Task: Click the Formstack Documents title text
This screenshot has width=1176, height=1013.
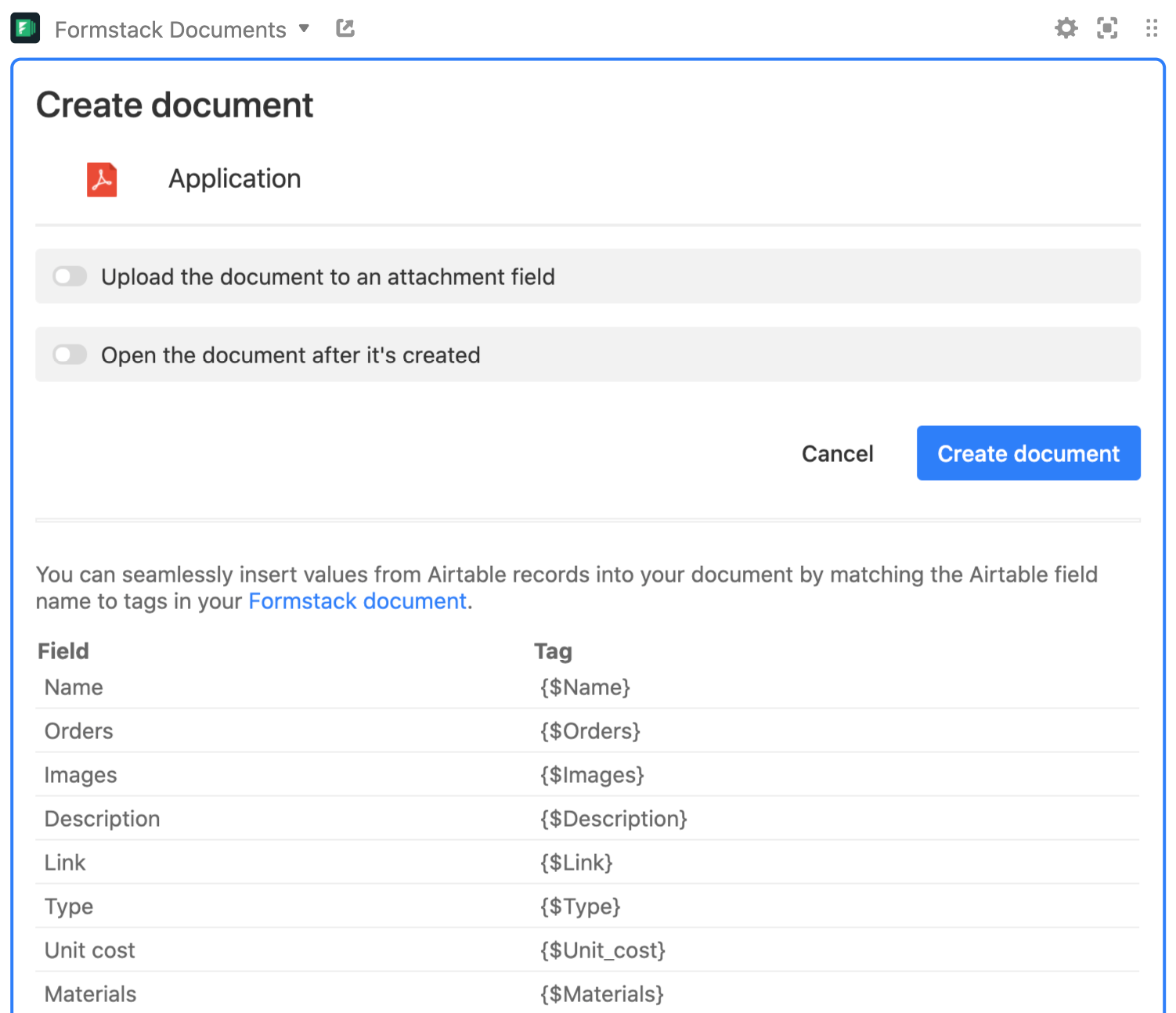Action: 171,30
